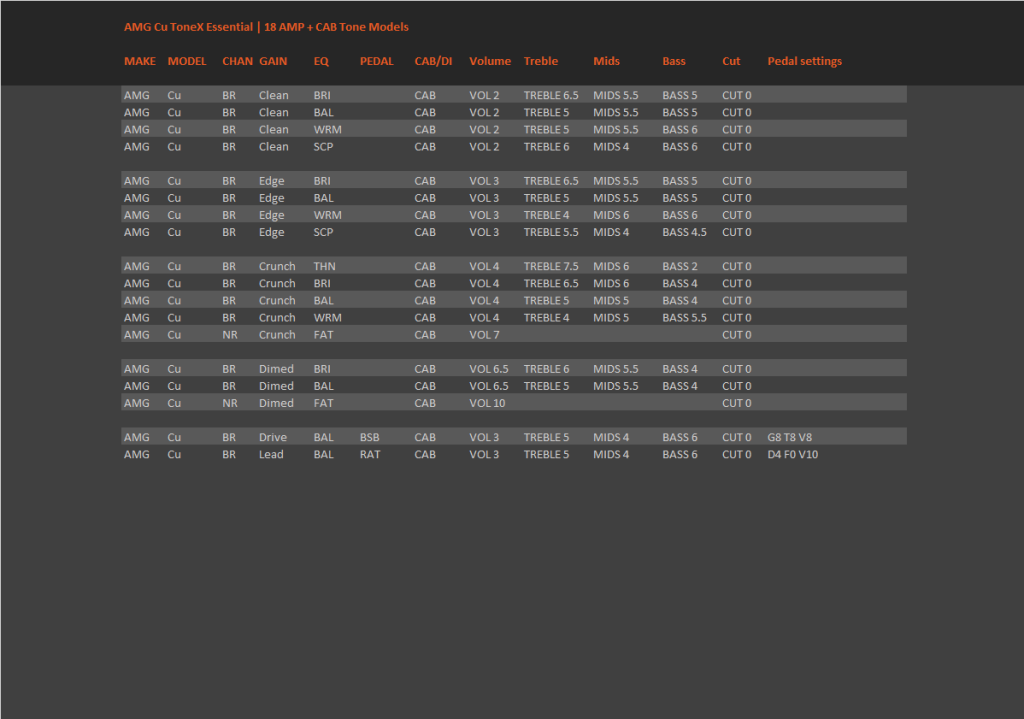Click 'MIDS 4' in the Clean SCP row

[x=611, y=146]
